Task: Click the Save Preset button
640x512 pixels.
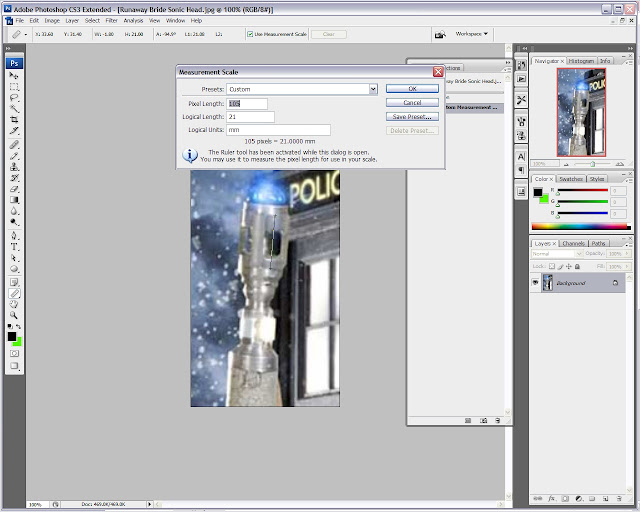Action: point(412,116)
